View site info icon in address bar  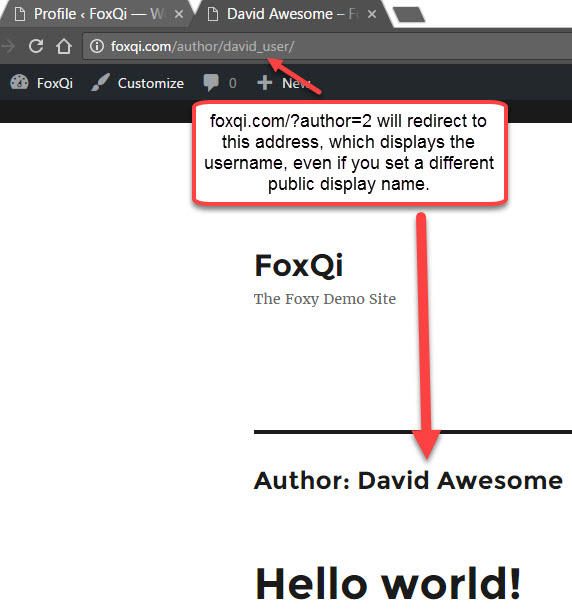tap(97, 46)
